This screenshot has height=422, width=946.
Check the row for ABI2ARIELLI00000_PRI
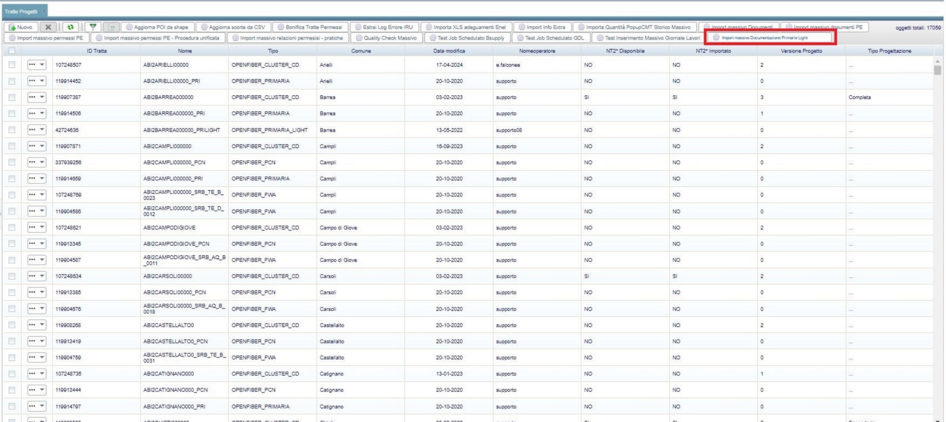12,80
